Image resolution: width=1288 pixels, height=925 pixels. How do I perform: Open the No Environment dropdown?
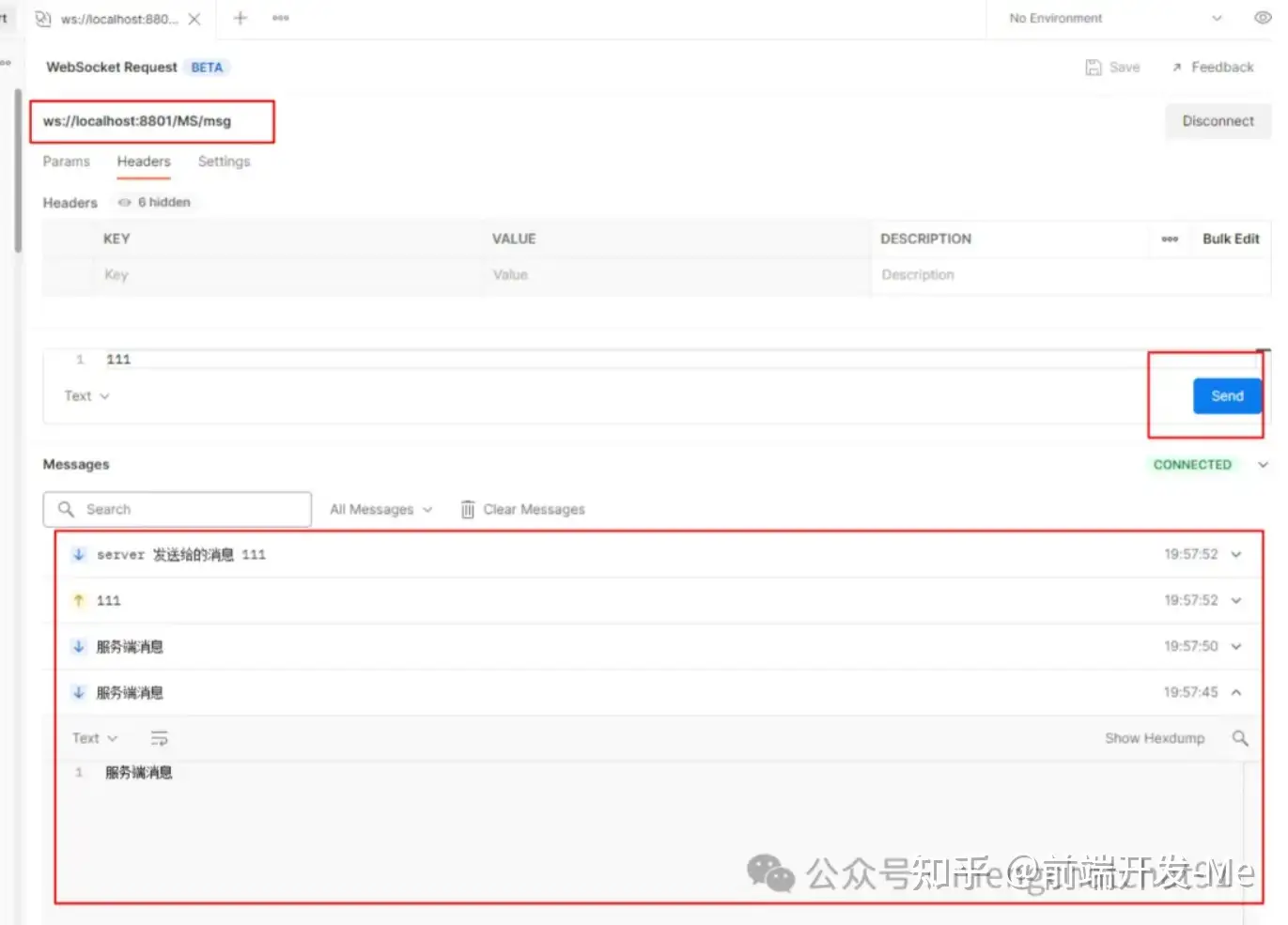point(1115,18)
